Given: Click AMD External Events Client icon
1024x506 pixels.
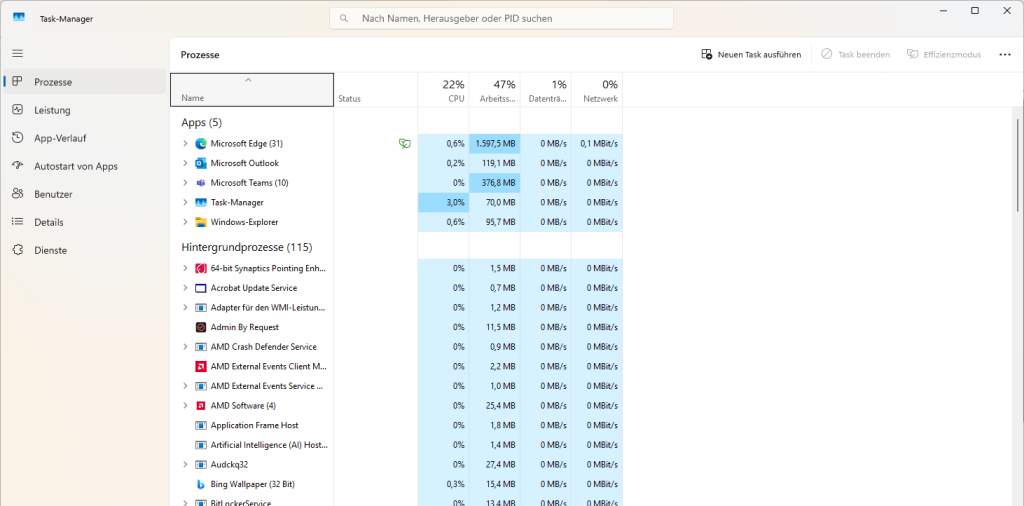Looking at the screenshot, I should point(201,366).
